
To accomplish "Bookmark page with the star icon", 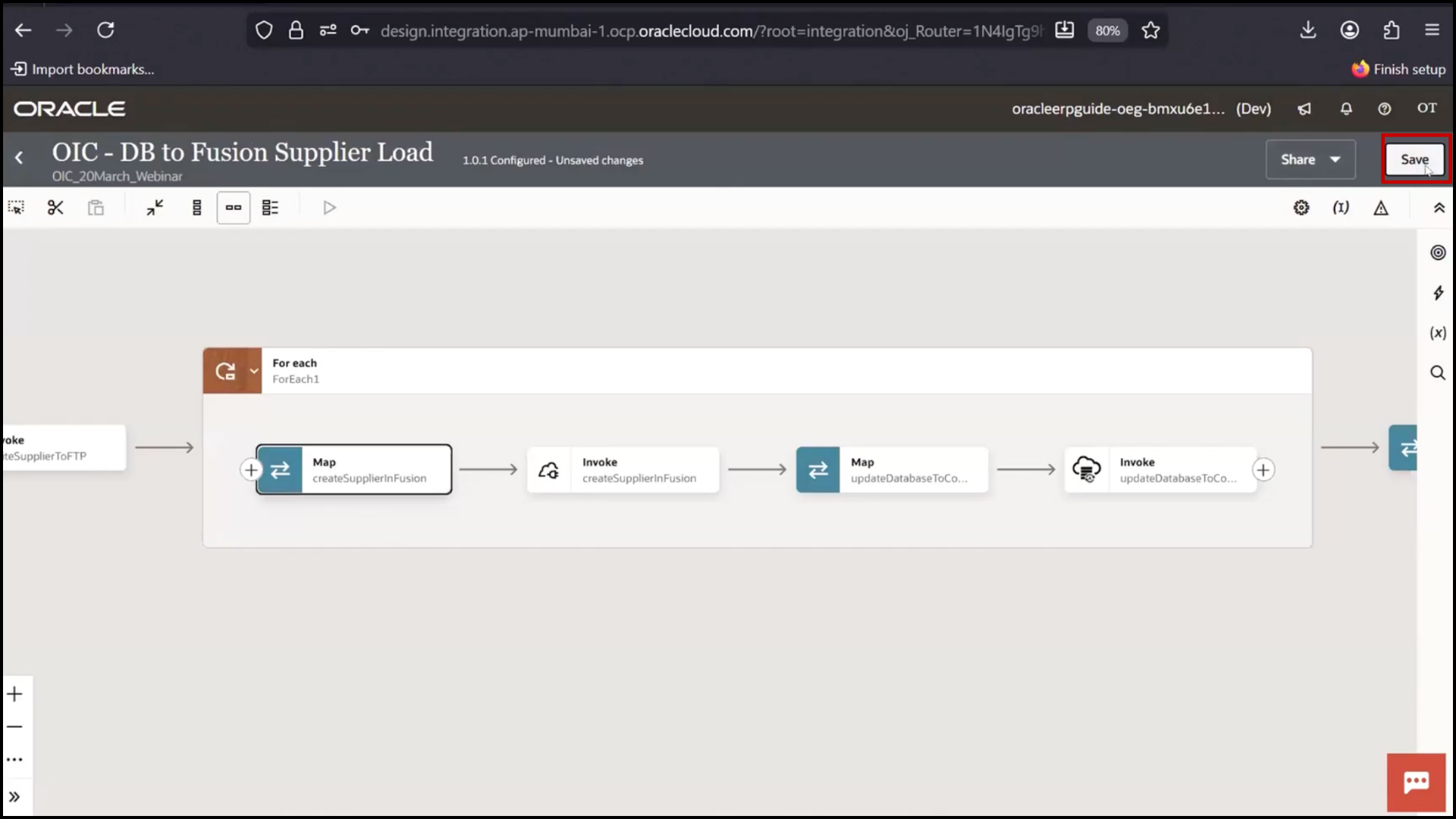I will (x=1150, y=30).
